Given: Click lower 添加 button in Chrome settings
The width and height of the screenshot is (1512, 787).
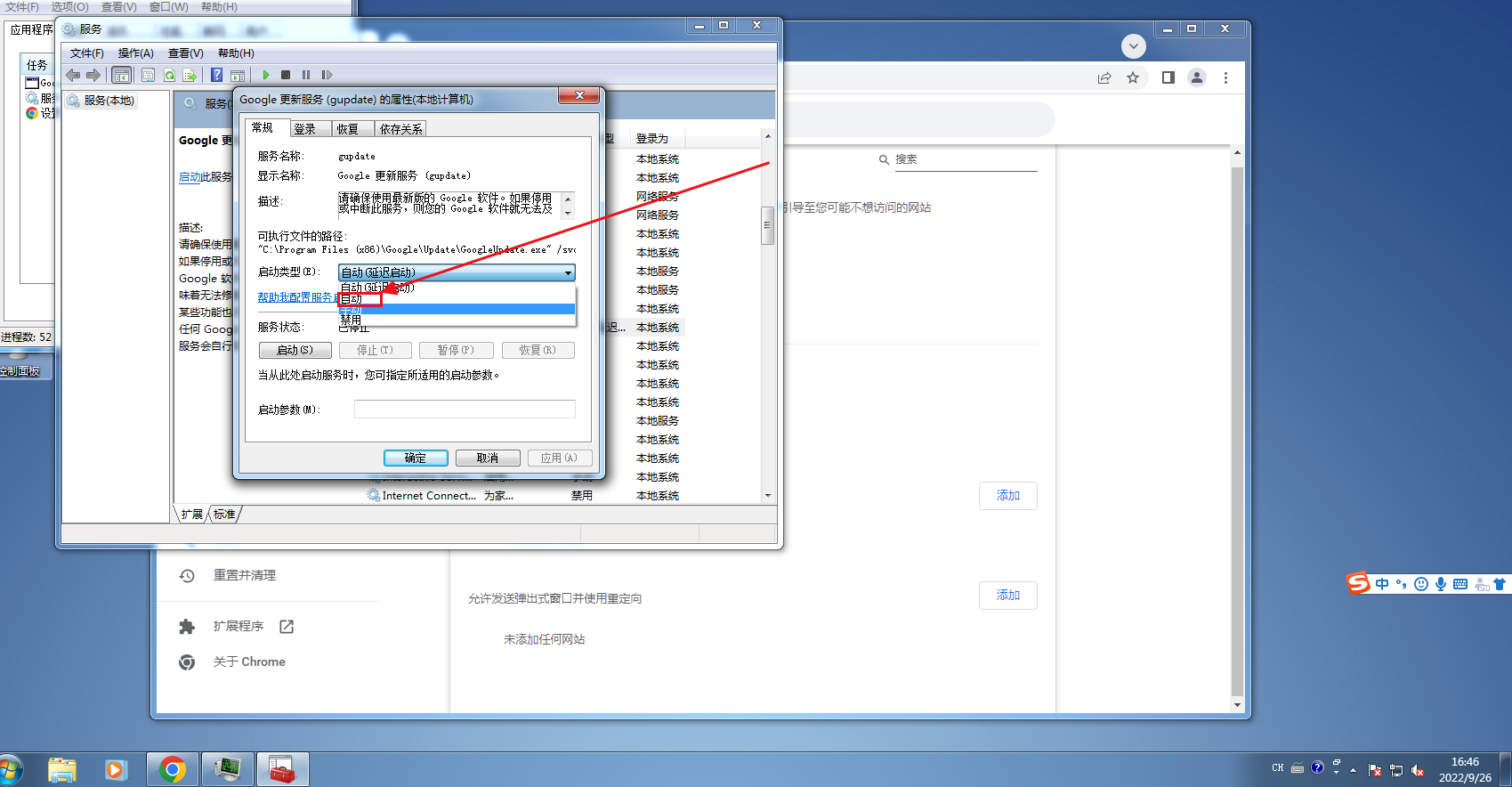Looking at the screenshot, I should tap(1008, 595).
